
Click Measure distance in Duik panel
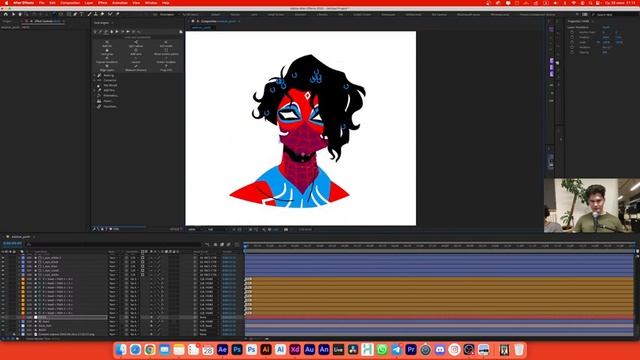pos(136,68)
